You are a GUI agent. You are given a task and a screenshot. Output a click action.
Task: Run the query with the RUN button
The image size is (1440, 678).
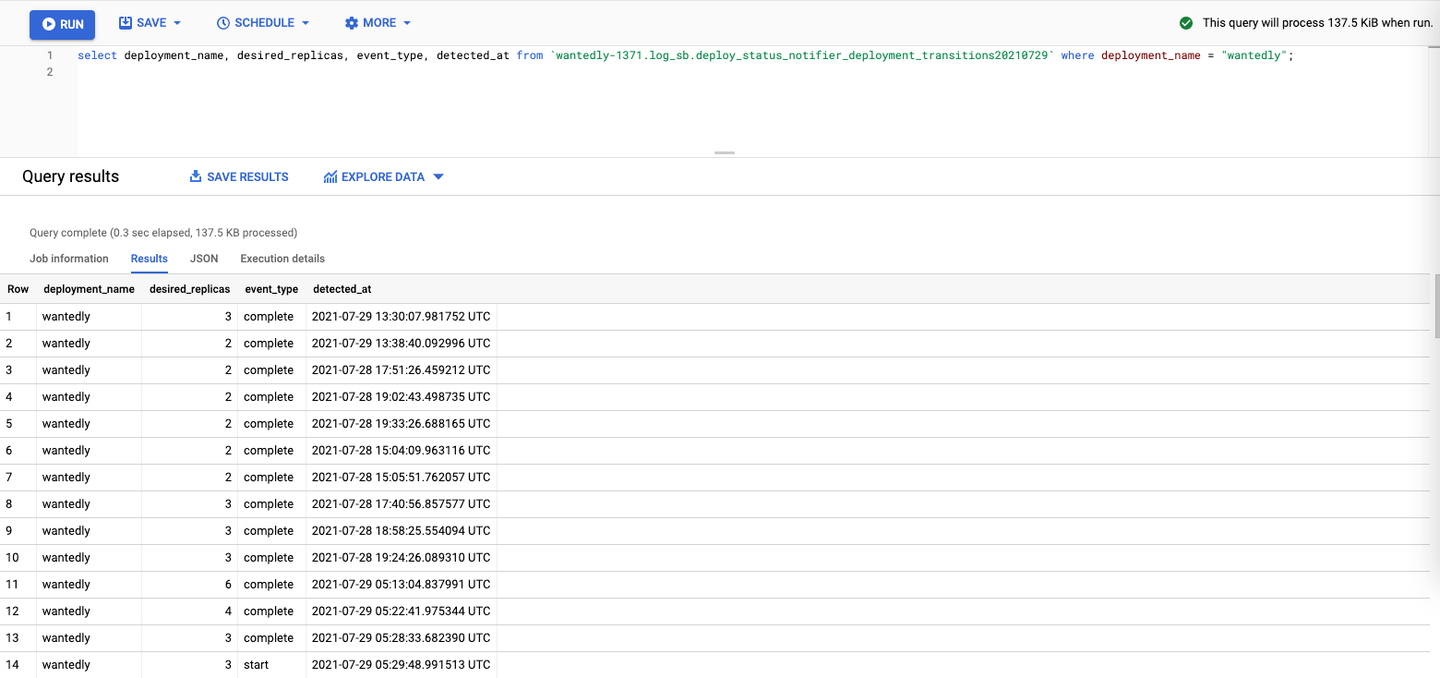(62, 24)
